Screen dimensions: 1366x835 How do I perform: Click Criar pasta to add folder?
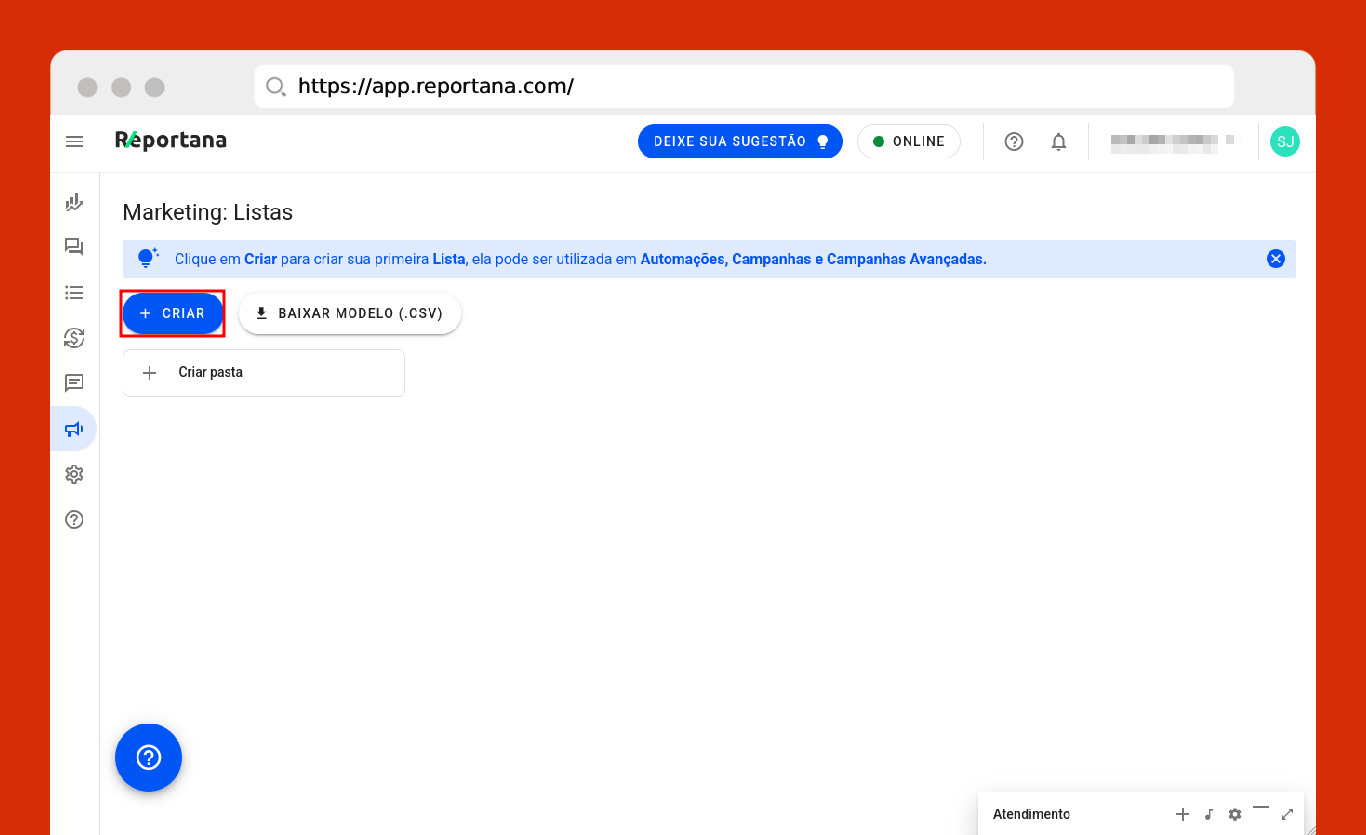tap(263, 373)
